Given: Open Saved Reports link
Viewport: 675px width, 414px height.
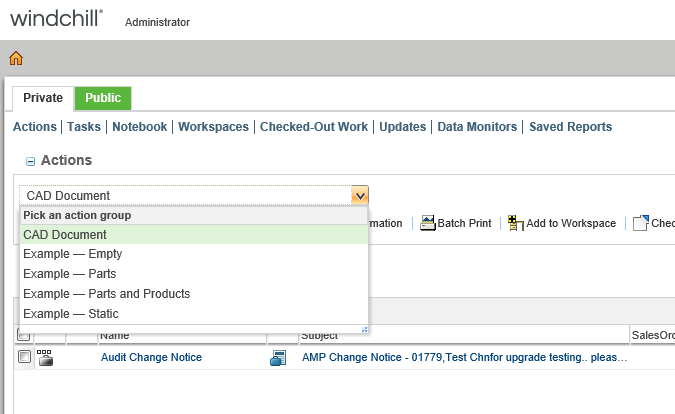Looking at the screenshot, I should pos(570,127).
